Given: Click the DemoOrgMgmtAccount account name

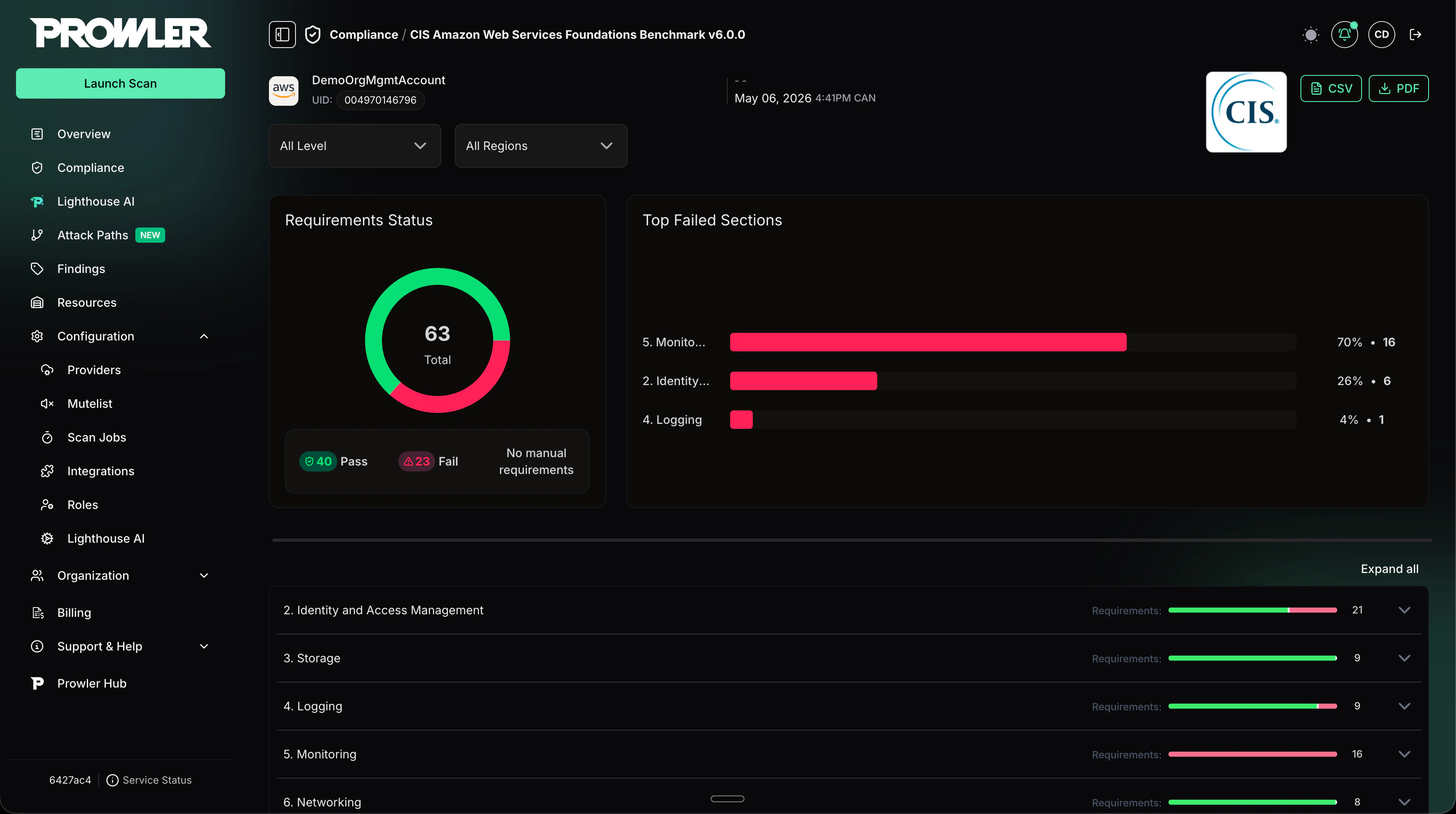Looking at the screenshot, I should click(378, 80).
